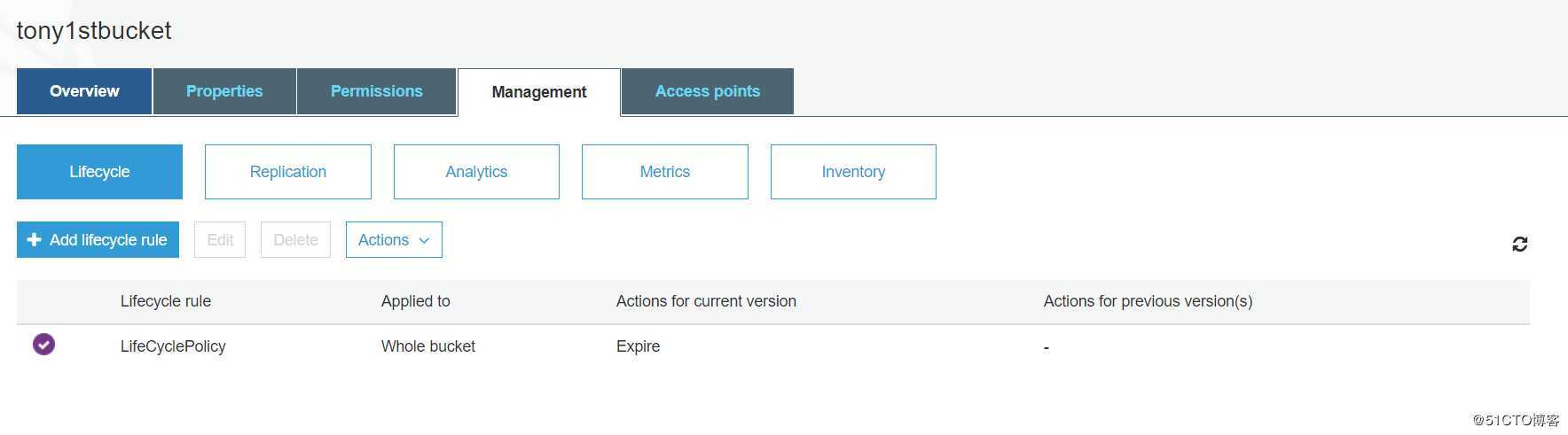The width and height of the screenshot is (1568, 435).
Task: Click the Actions chevron arrow
Action: click(424, 241)
